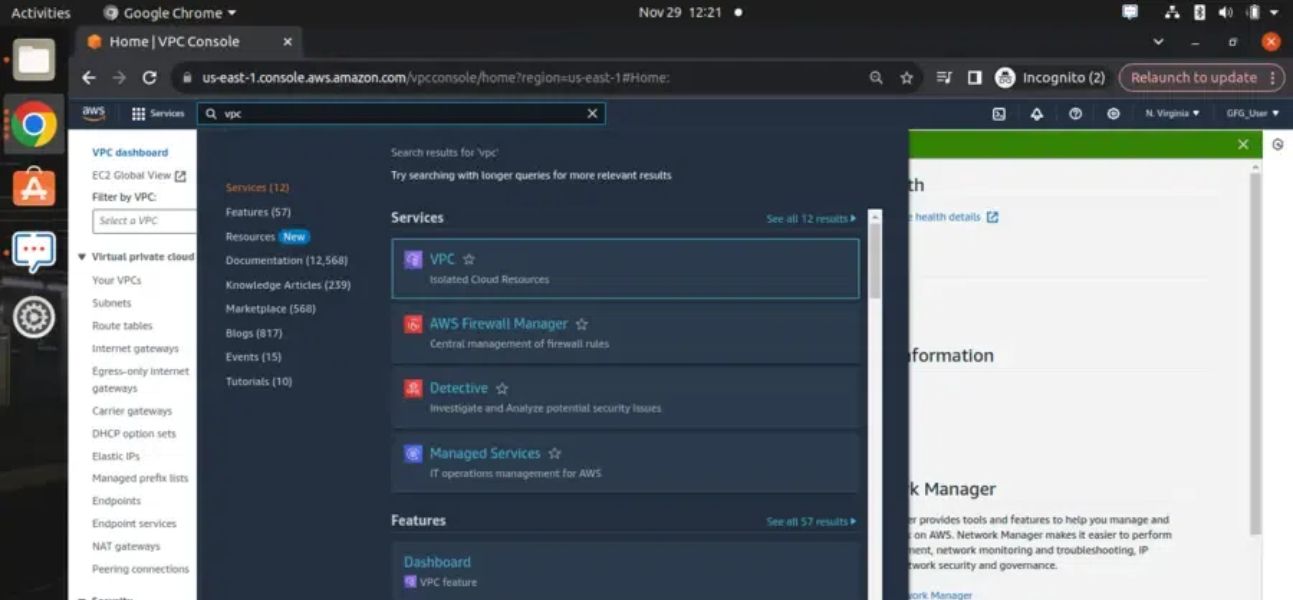This screenshot has height=600, width=1293.
Task: Click the Select a VPC filter field
Action: 143,221
